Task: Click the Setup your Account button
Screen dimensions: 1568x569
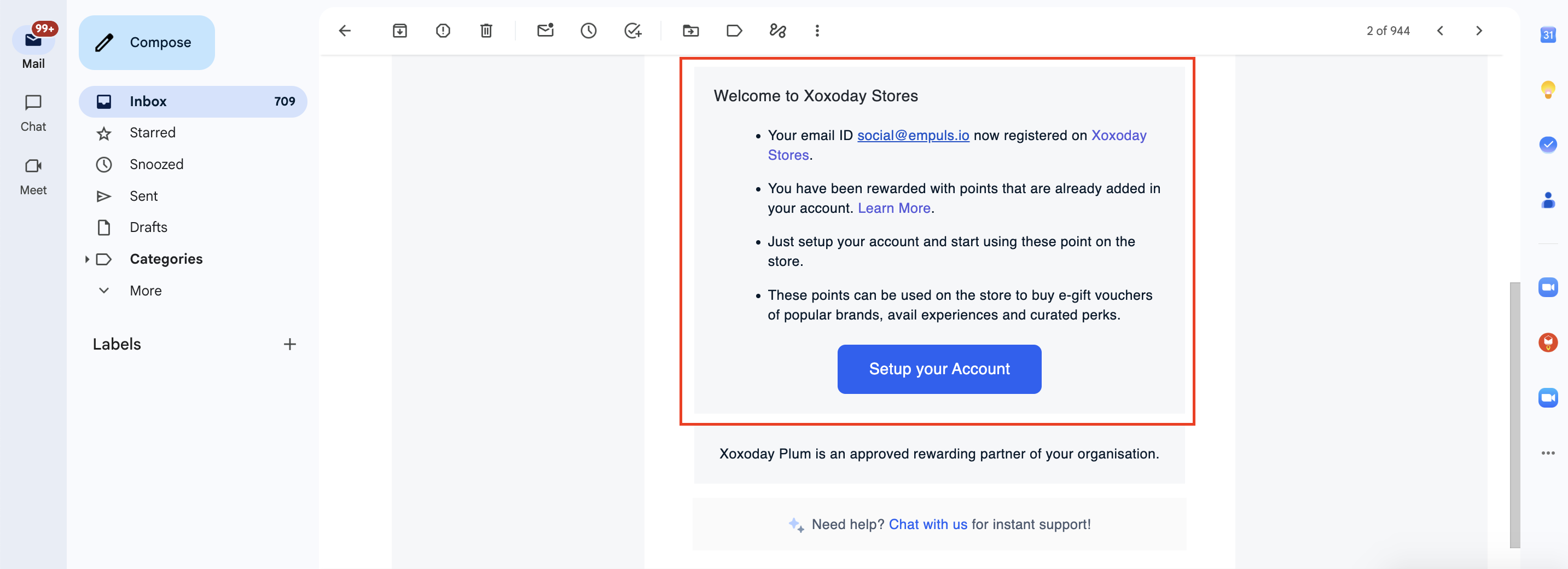Action: coord(939,369)
